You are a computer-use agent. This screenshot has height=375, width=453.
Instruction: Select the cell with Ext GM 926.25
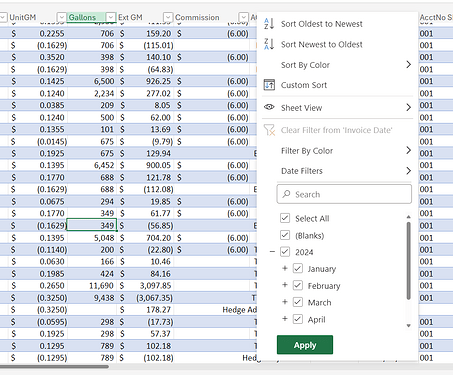145,81
